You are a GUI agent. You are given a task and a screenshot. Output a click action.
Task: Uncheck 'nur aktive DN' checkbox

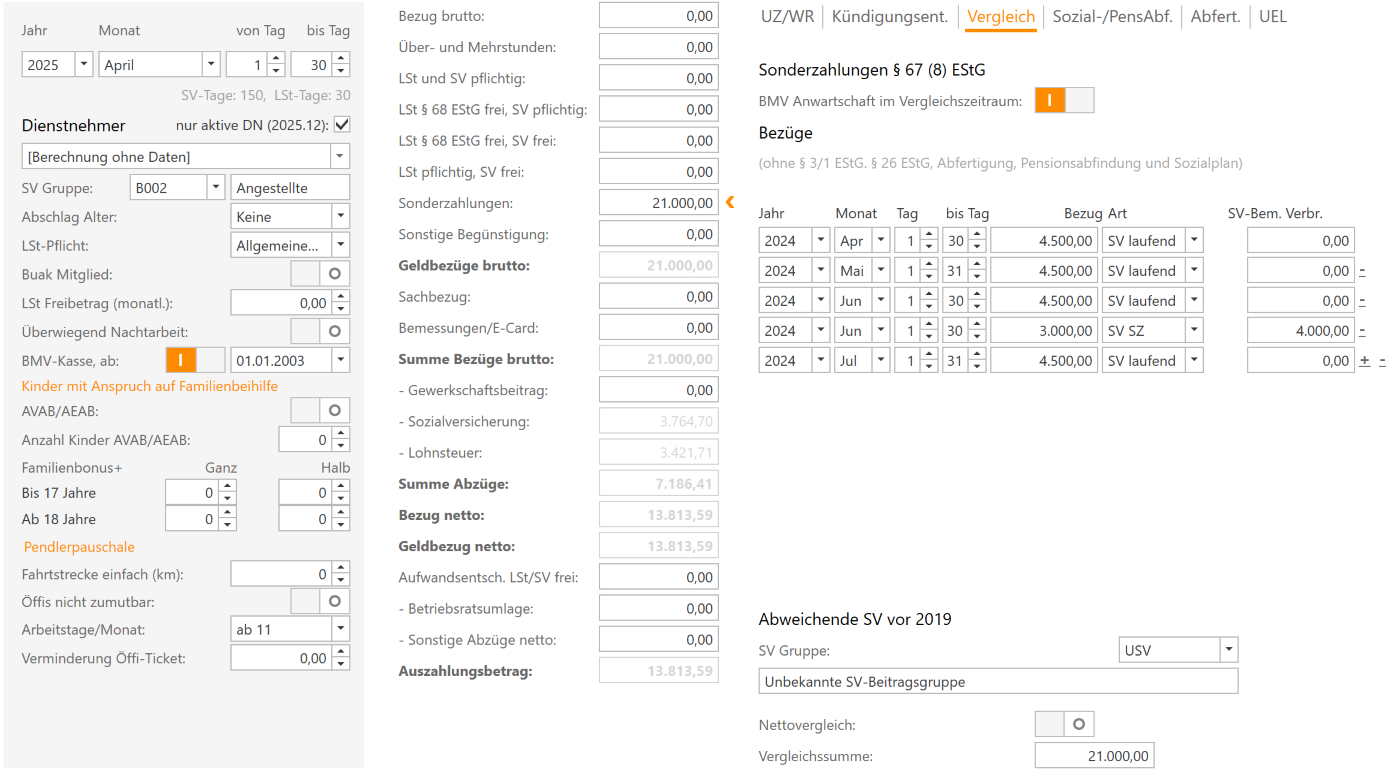(342, 125)
